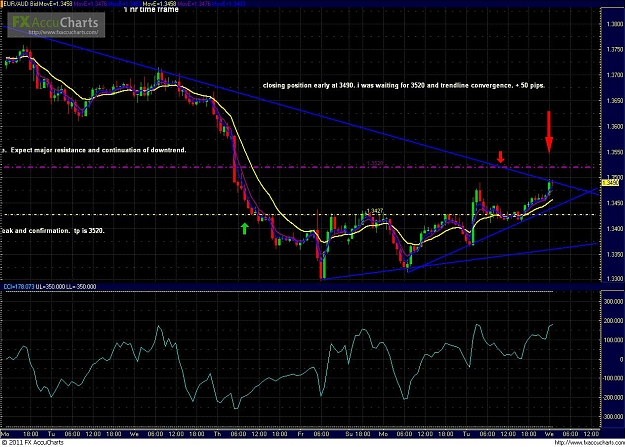Click 1.3700 on the price axis
625x447 pixels.
pyautogui.click(x=614, y=75)
